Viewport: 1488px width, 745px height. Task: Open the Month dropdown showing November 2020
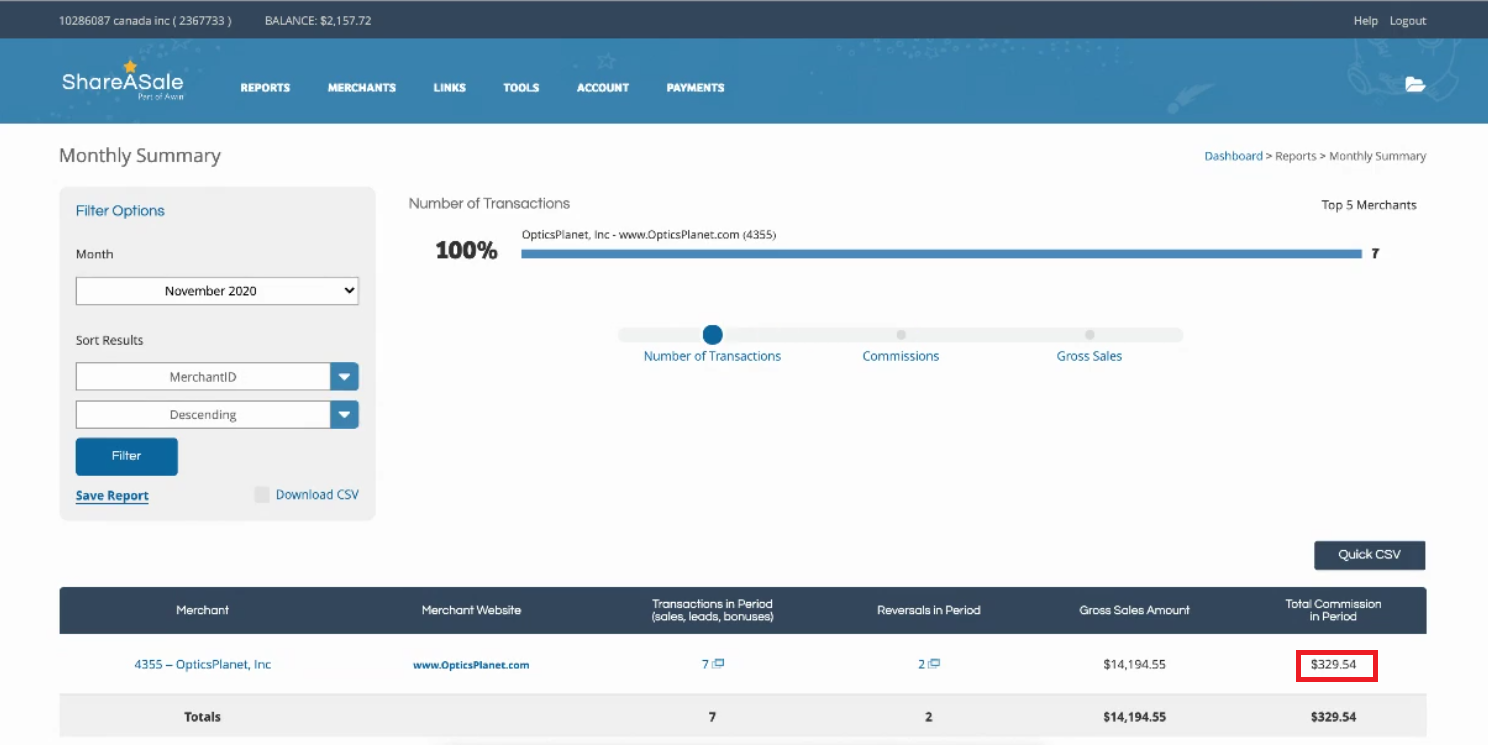click(x=217, y=291)
